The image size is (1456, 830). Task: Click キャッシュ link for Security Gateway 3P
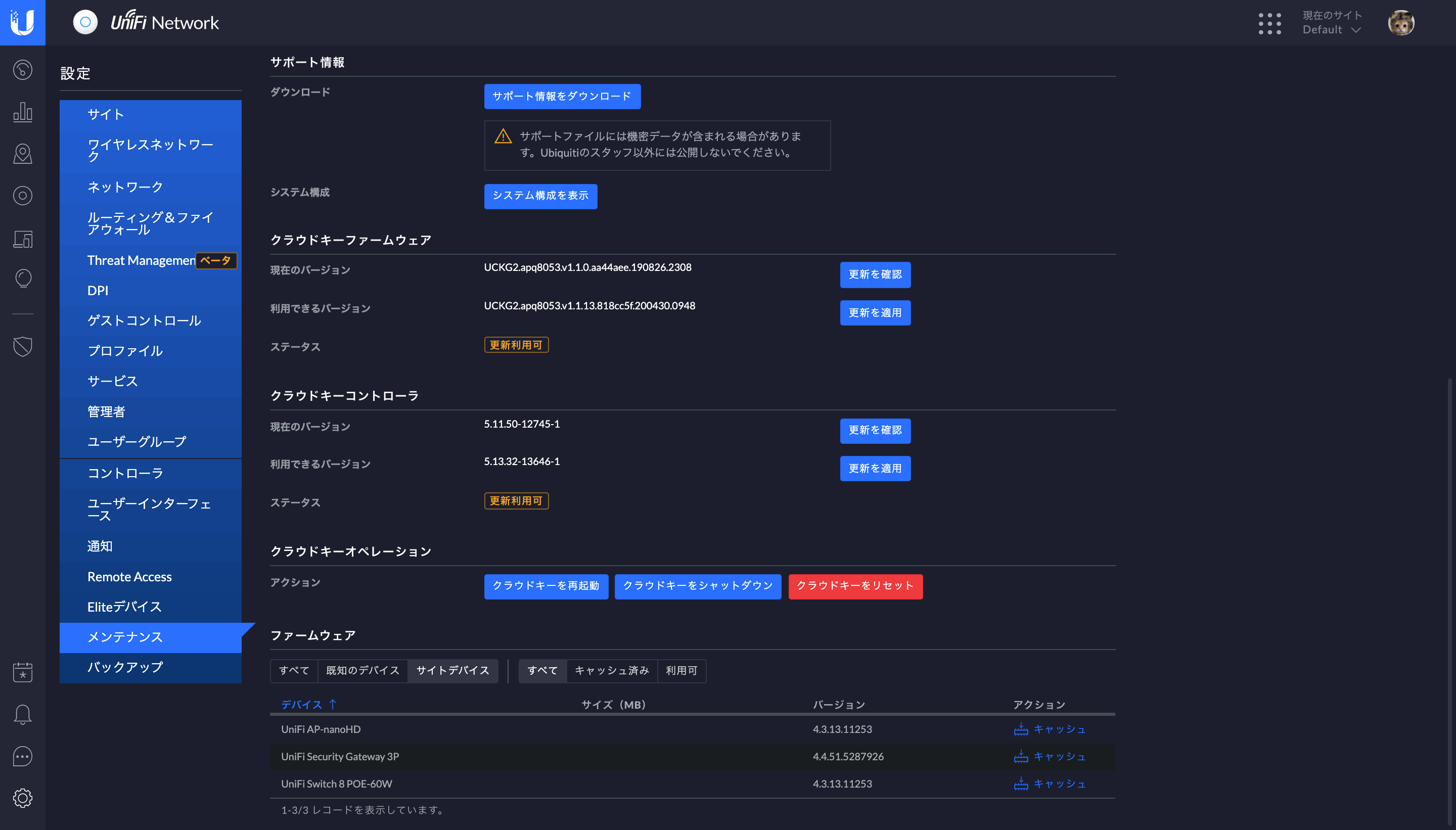1060,757
